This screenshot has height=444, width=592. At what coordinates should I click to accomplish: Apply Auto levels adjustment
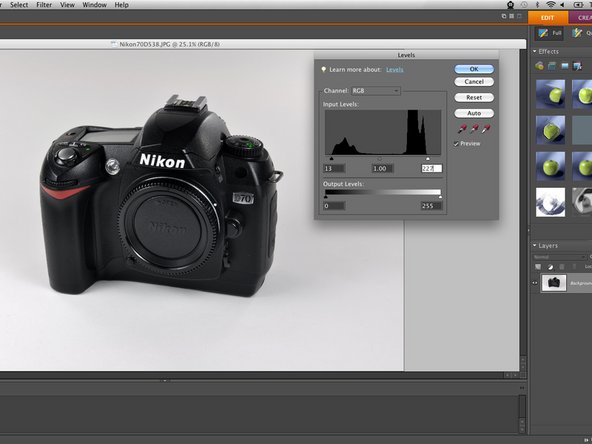pos(474,113)
